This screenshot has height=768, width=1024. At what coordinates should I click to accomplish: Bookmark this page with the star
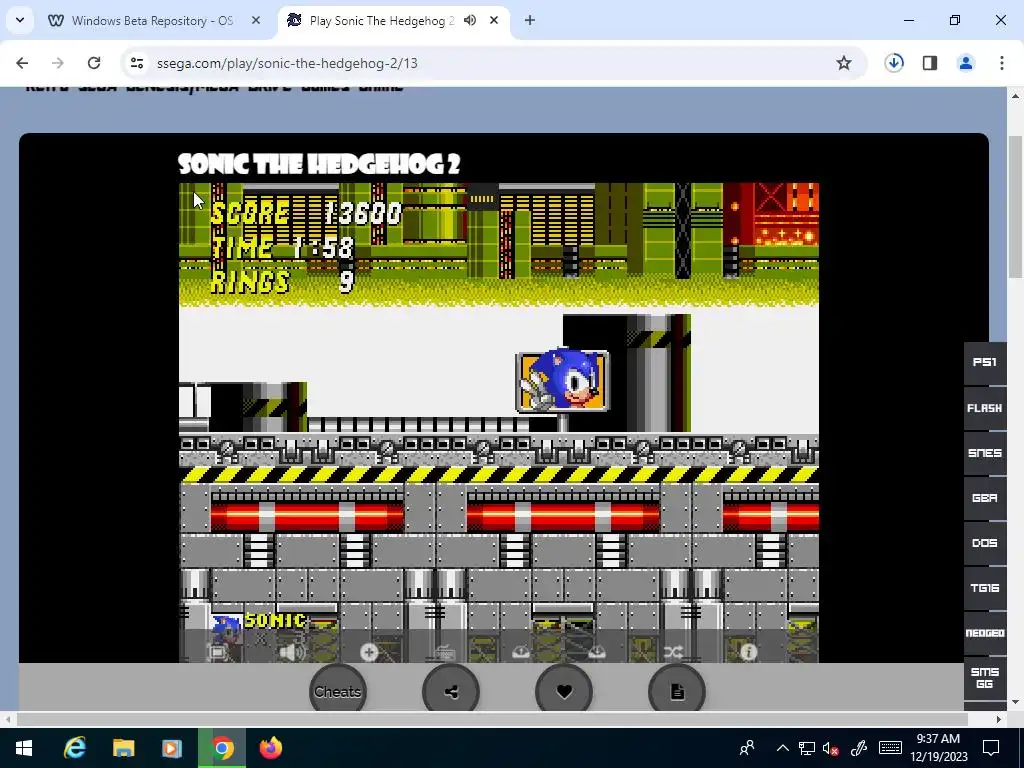click(x=844, y=63)
